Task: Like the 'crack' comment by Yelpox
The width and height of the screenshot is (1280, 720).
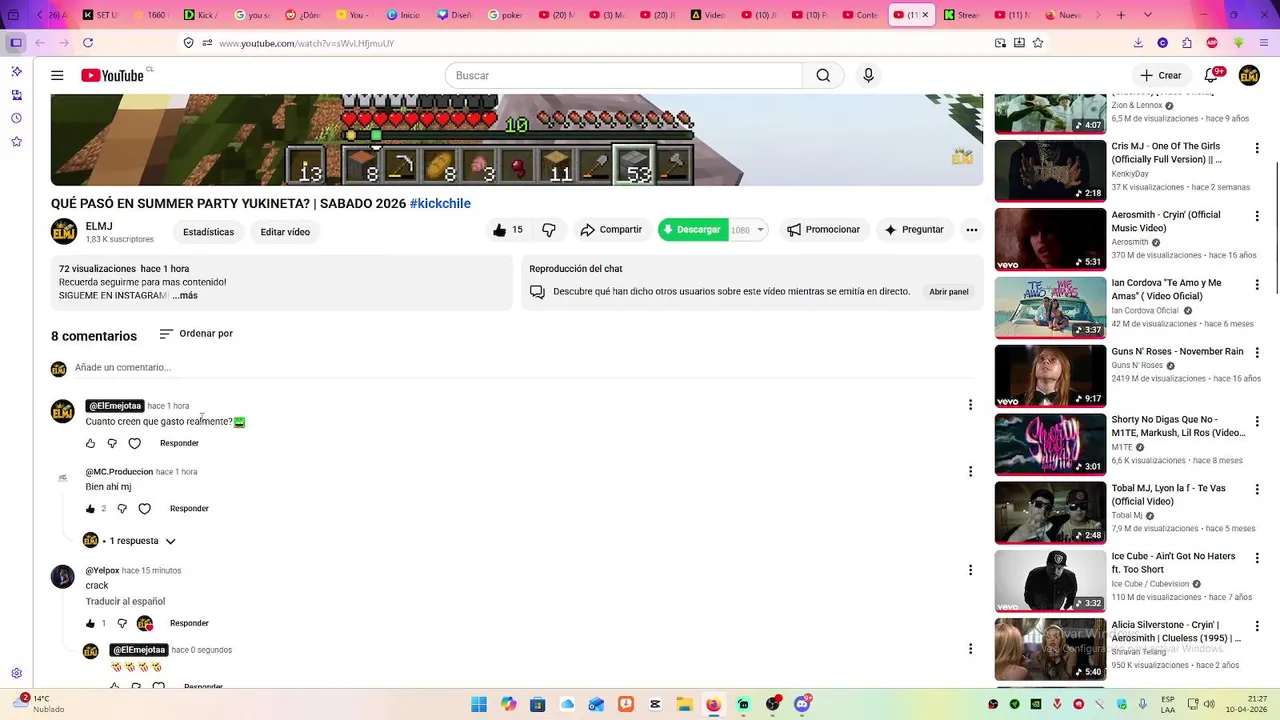Action: pos(90,623)
